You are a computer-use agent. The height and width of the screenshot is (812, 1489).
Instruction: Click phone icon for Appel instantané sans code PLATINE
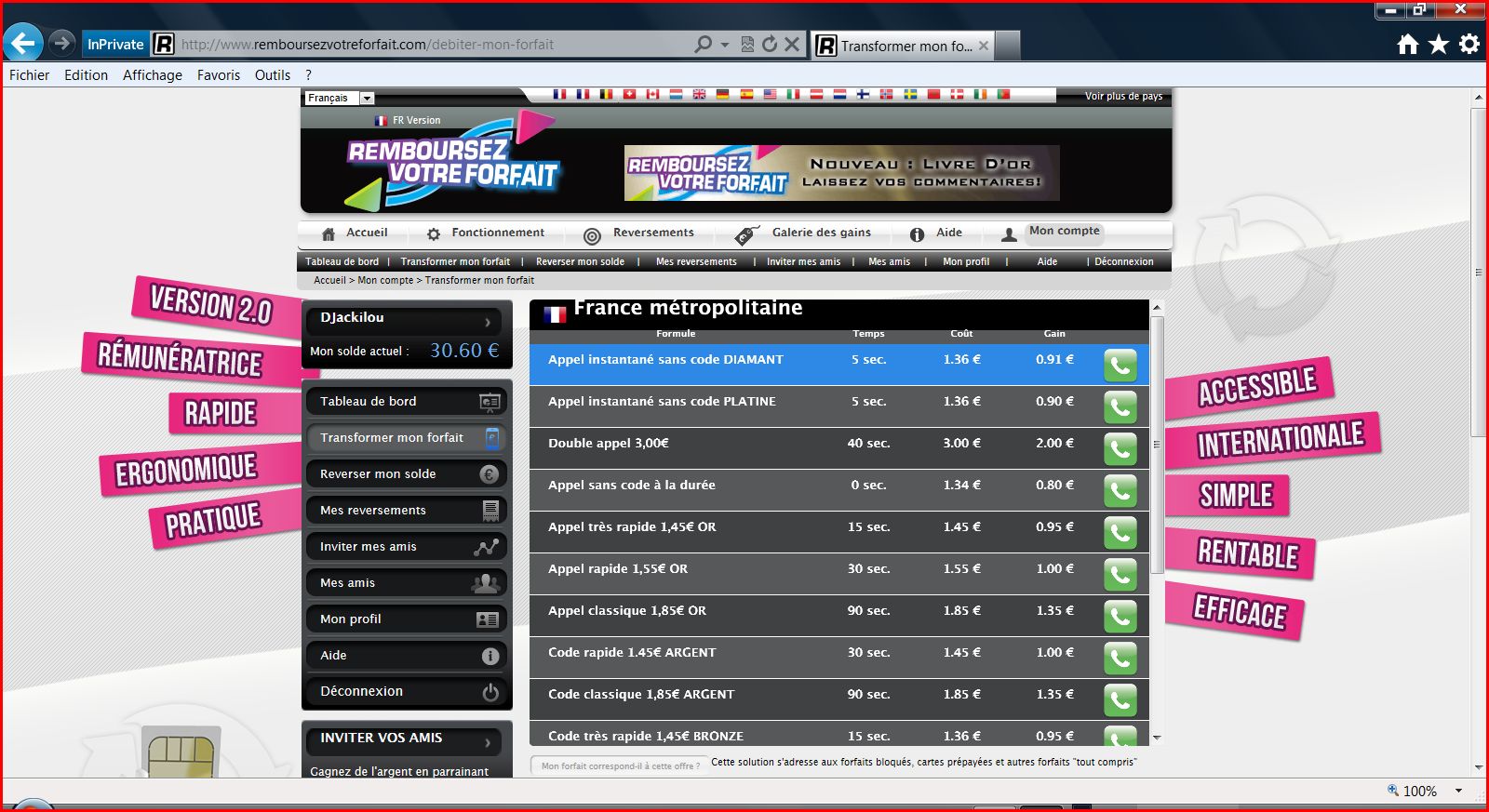tap(1120, 407)
